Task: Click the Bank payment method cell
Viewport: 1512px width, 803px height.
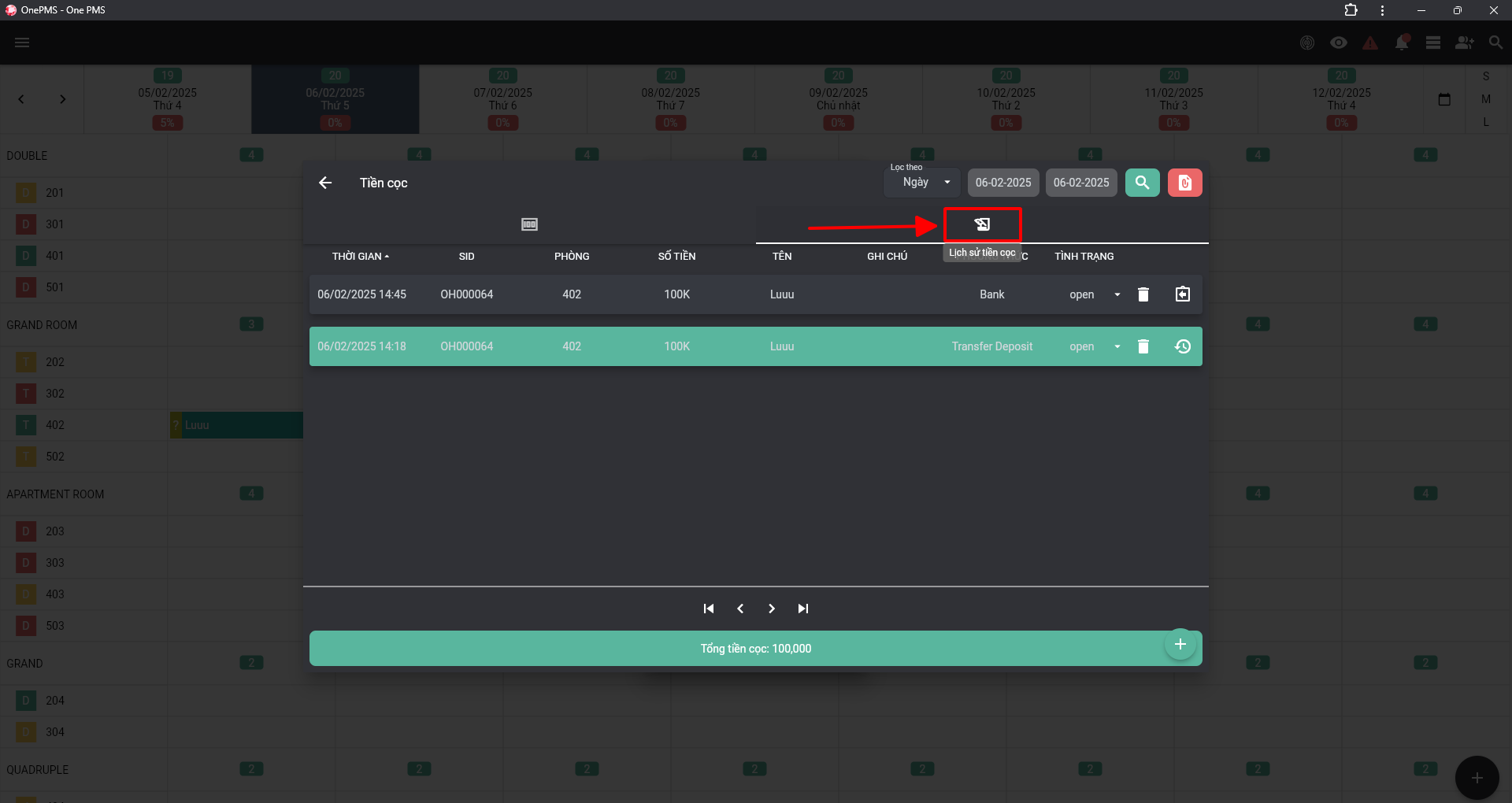Action: (992, 294)
